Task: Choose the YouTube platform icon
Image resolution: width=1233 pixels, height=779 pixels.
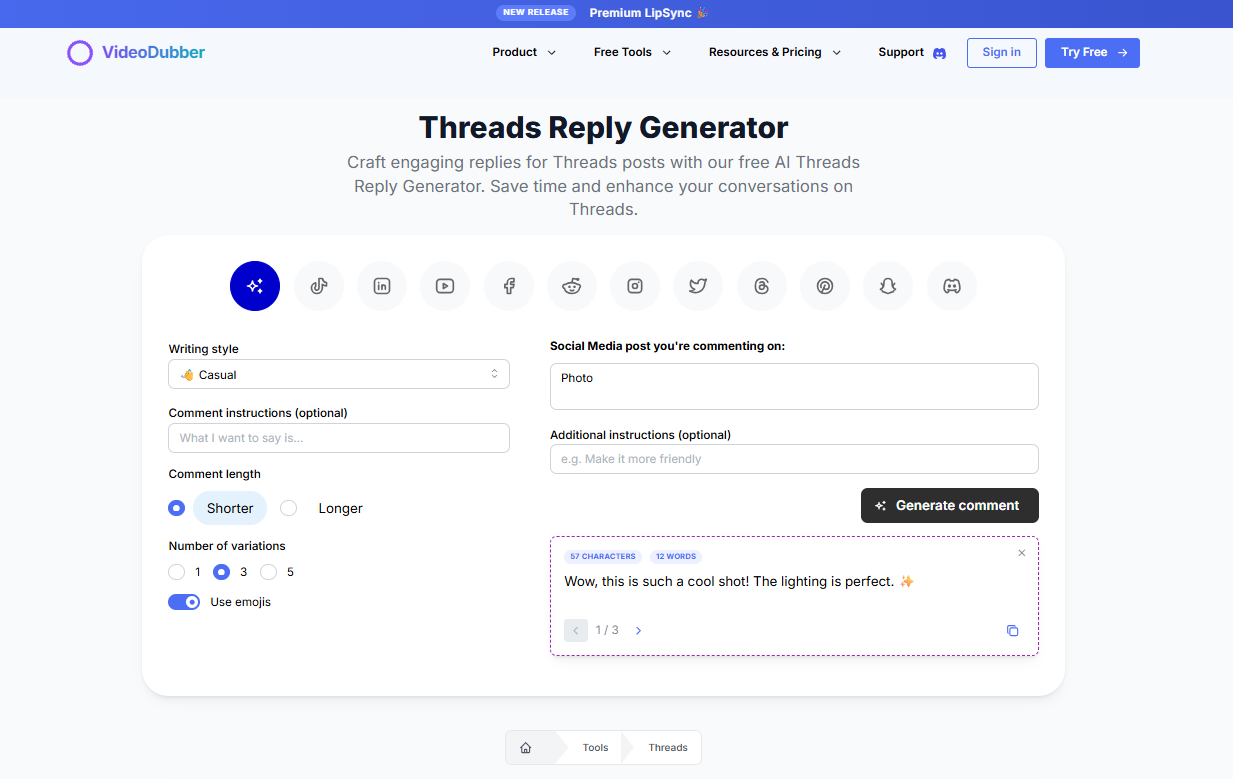Action: tap(445, 286)
